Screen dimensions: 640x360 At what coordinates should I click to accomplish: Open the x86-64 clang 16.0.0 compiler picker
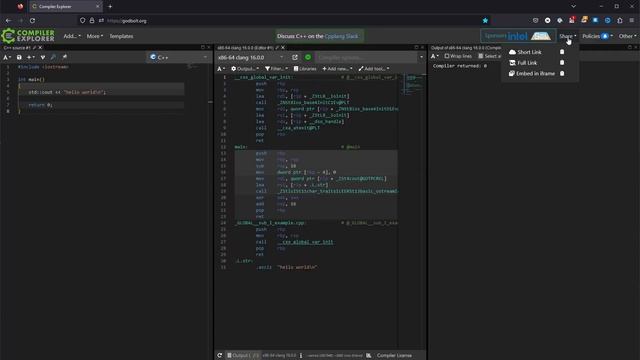click(x=250, y=58)
